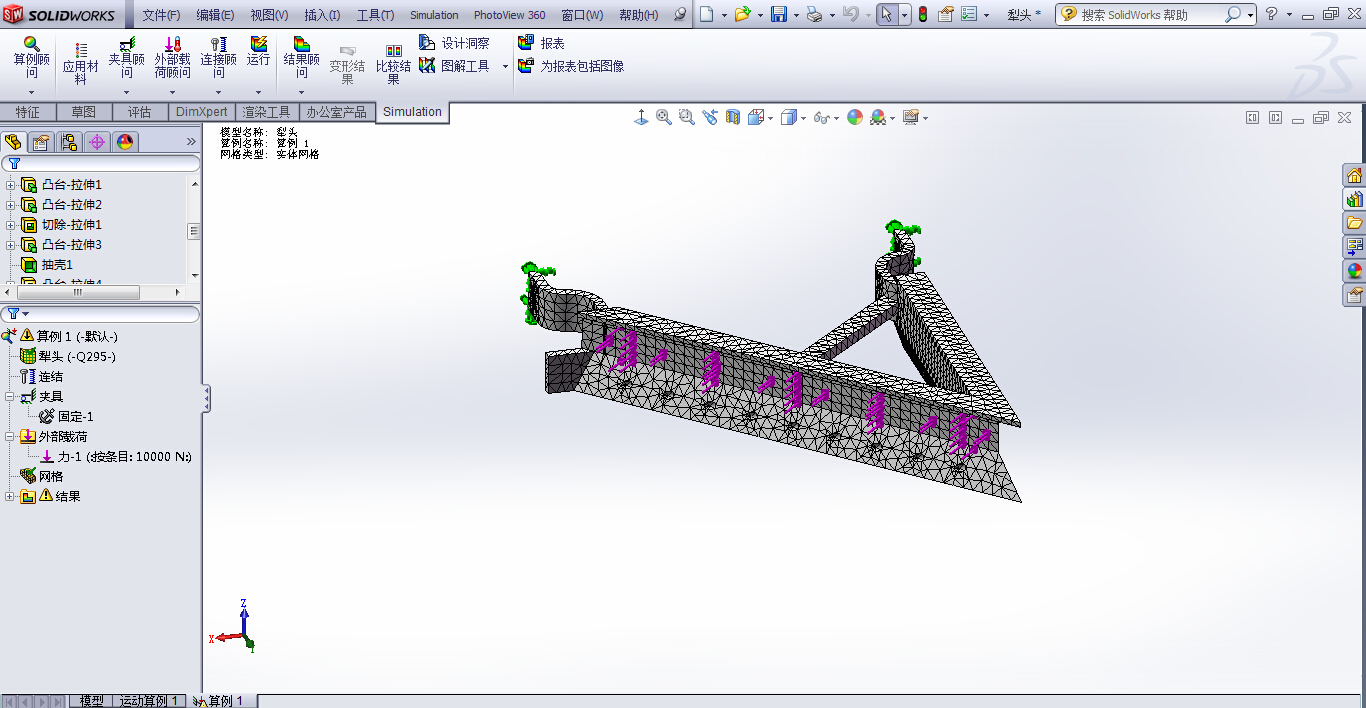1366x708 pixels.
Task: Click the Run (运行) simulation icon
Action: 258,46
